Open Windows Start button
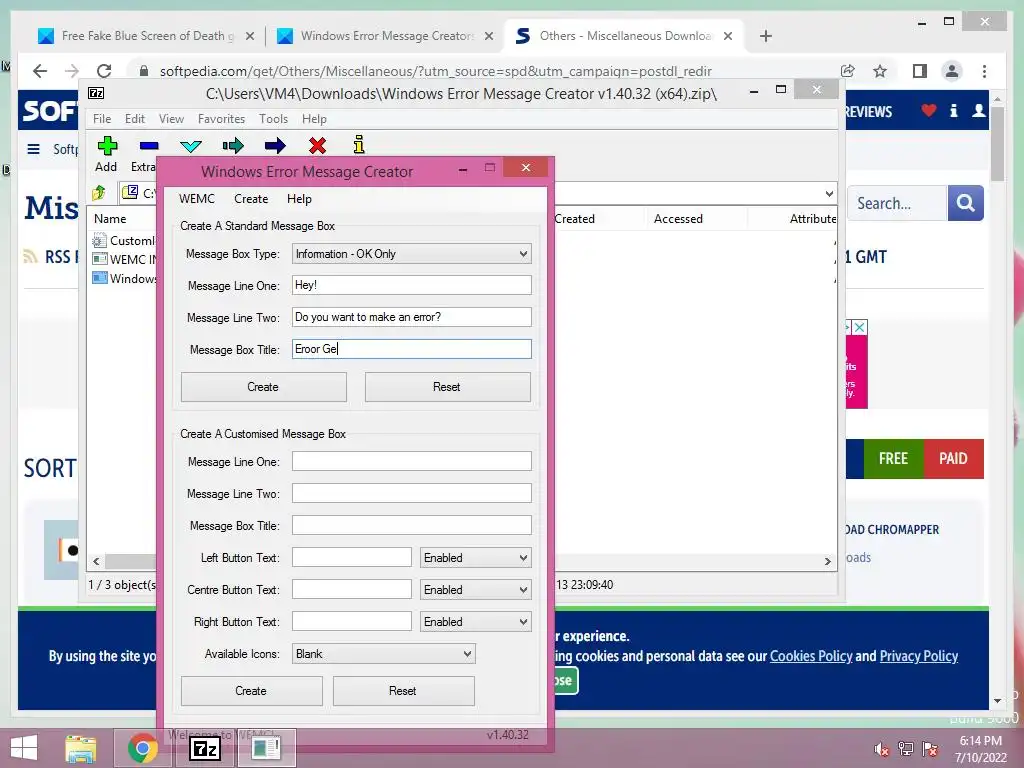The image size is (1024, 768). 25,748
